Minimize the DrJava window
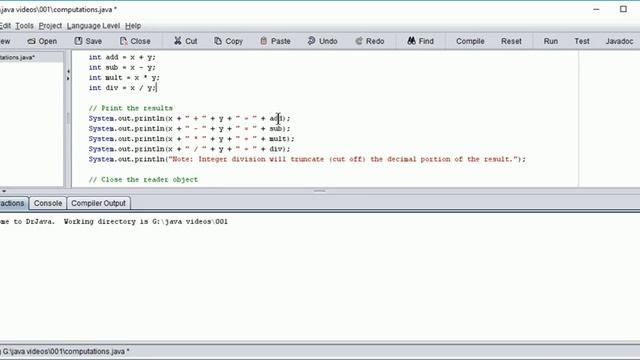The height and width of the screenshot is (360, 640). coord(596,9)
